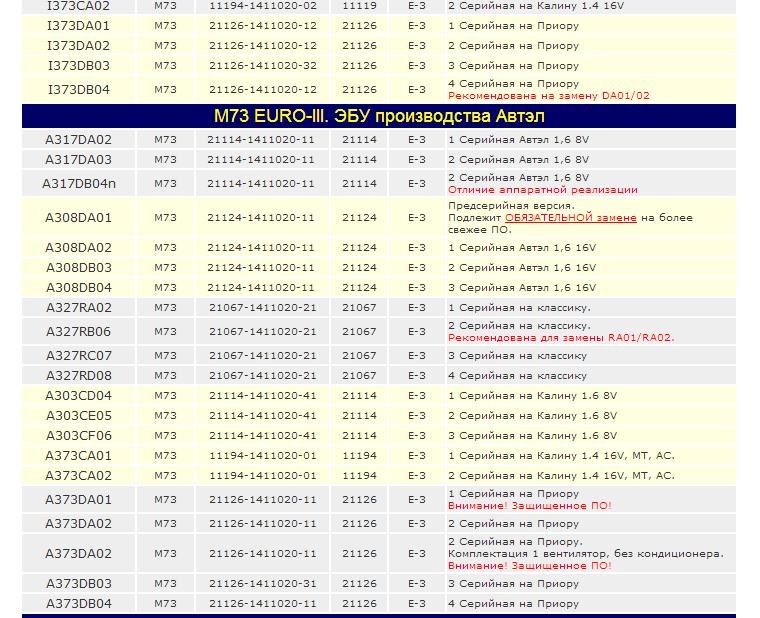Select firmware name A303CF06
The image size is (760, 618).
[x=79, y=435]
